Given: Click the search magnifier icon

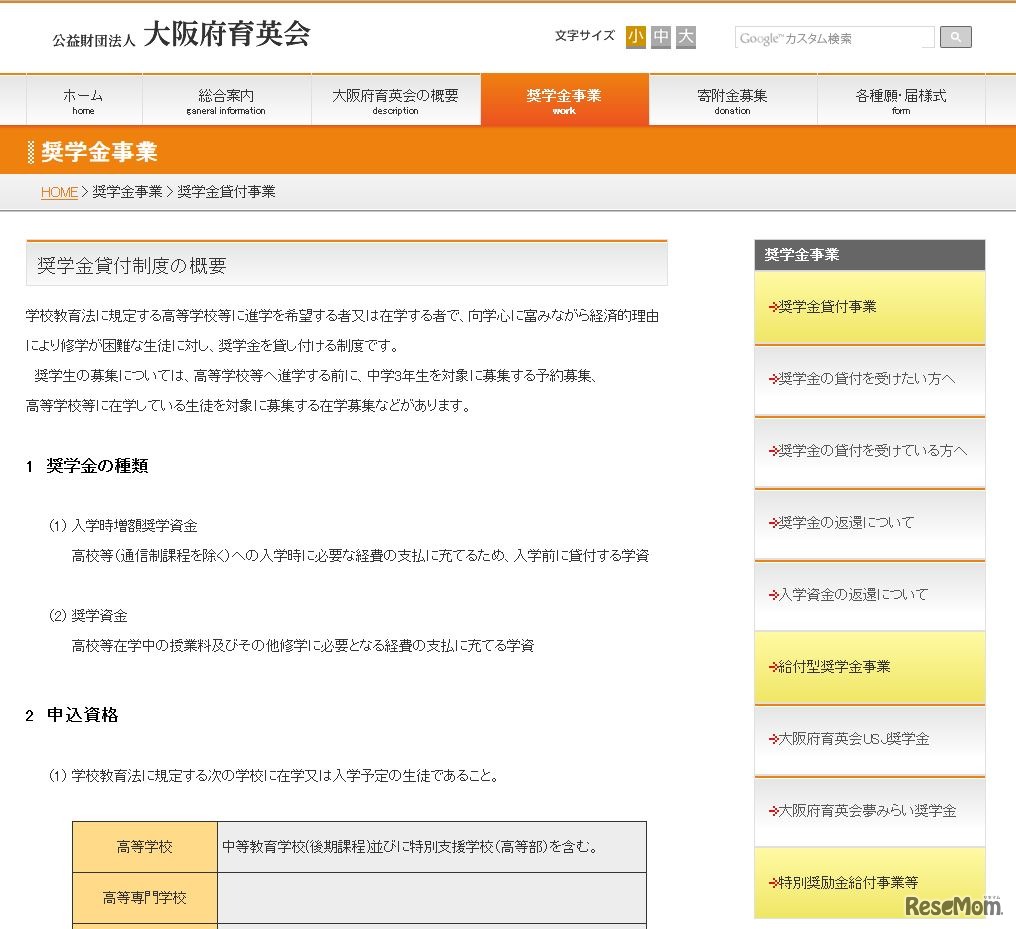Looking at the screenshot, I should [954, 37].
